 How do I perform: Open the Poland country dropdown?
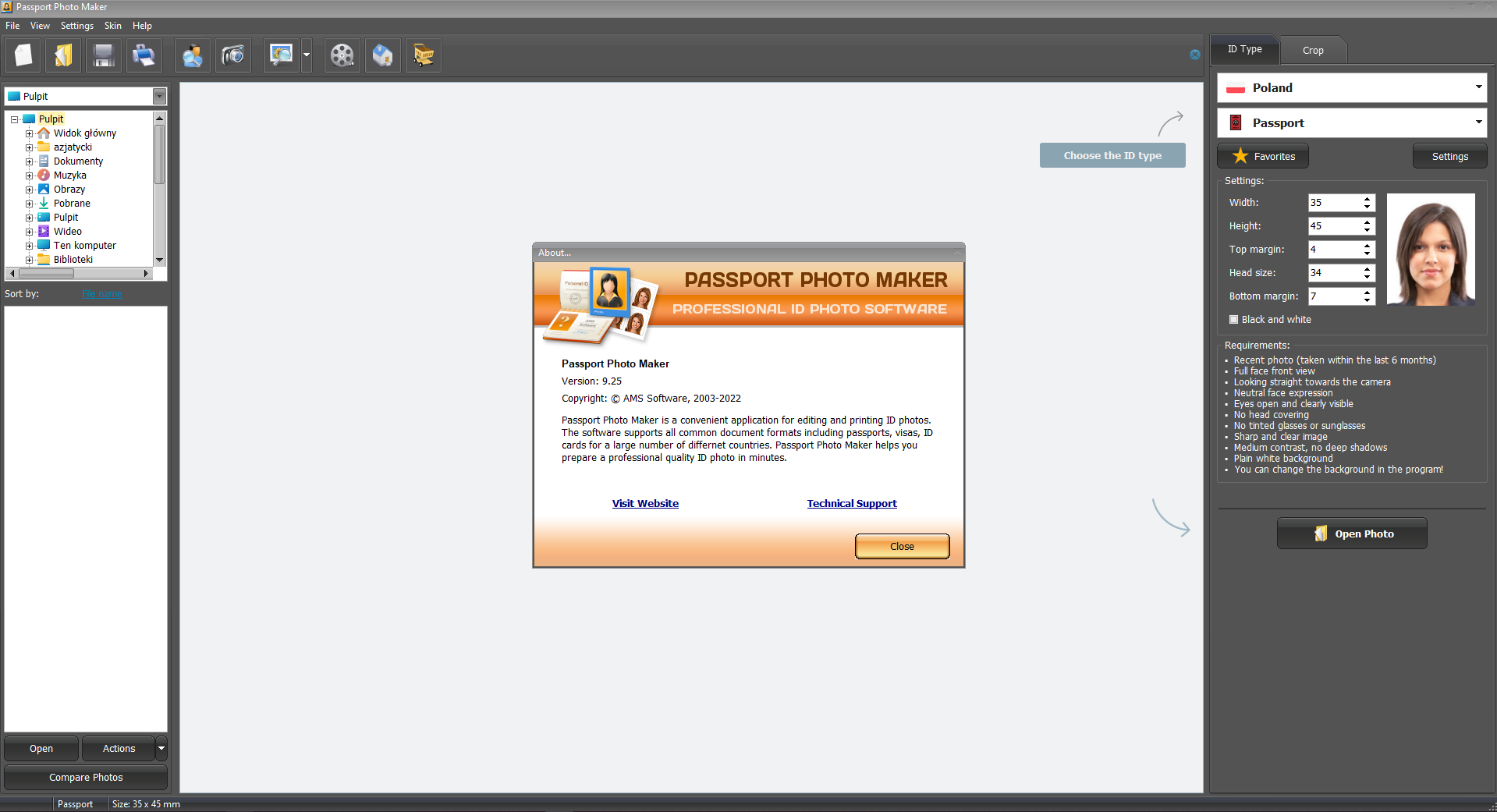(x=1477, y=87)
